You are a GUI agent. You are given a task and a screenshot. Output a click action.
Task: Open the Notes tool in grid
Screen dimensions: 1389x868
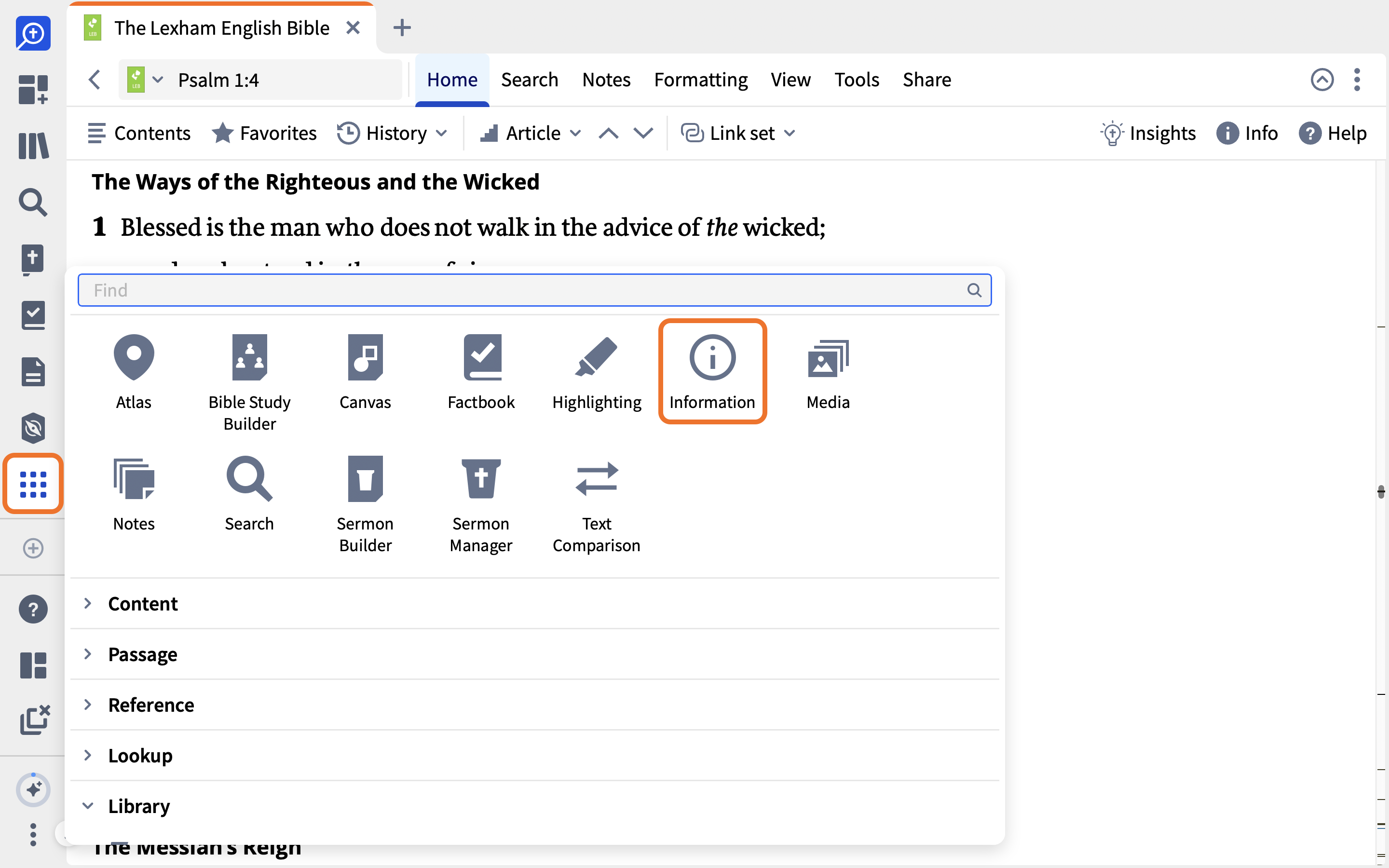134,494
